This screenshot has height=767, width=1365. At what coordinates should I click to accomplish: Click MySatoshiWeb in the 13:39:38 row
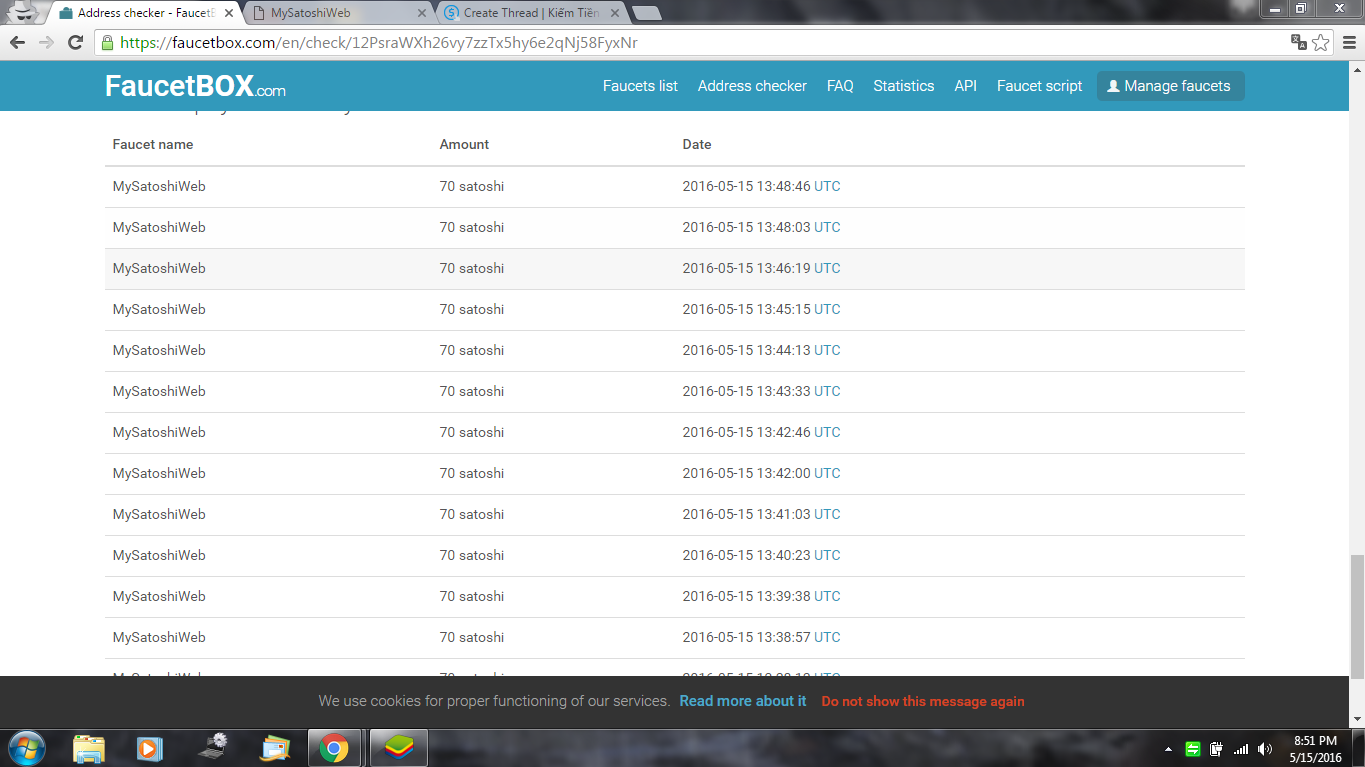pyautogui.click(x=159, y=596)
